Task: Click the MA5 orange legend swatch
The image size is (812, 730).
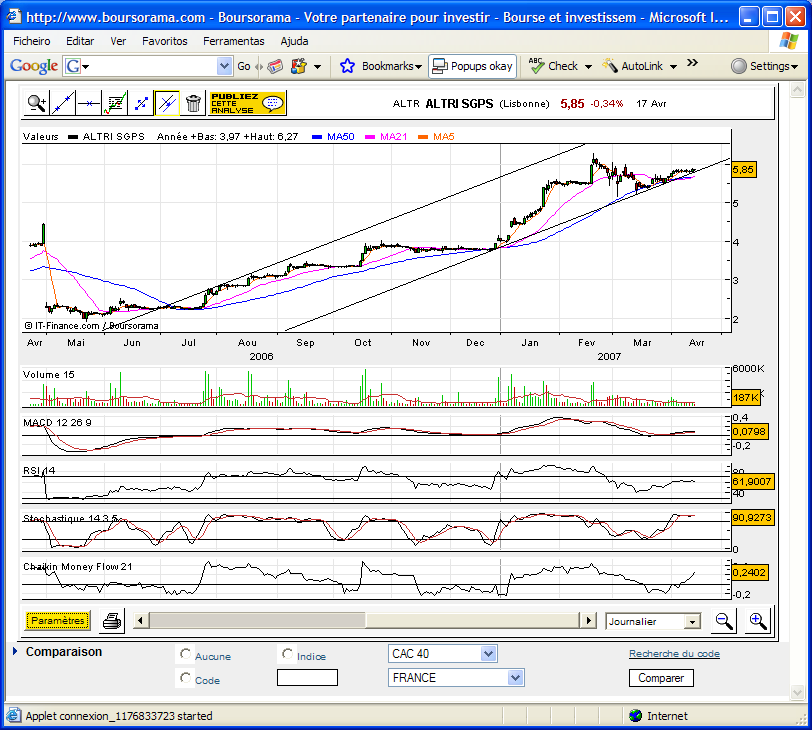Action: [423, 137]
